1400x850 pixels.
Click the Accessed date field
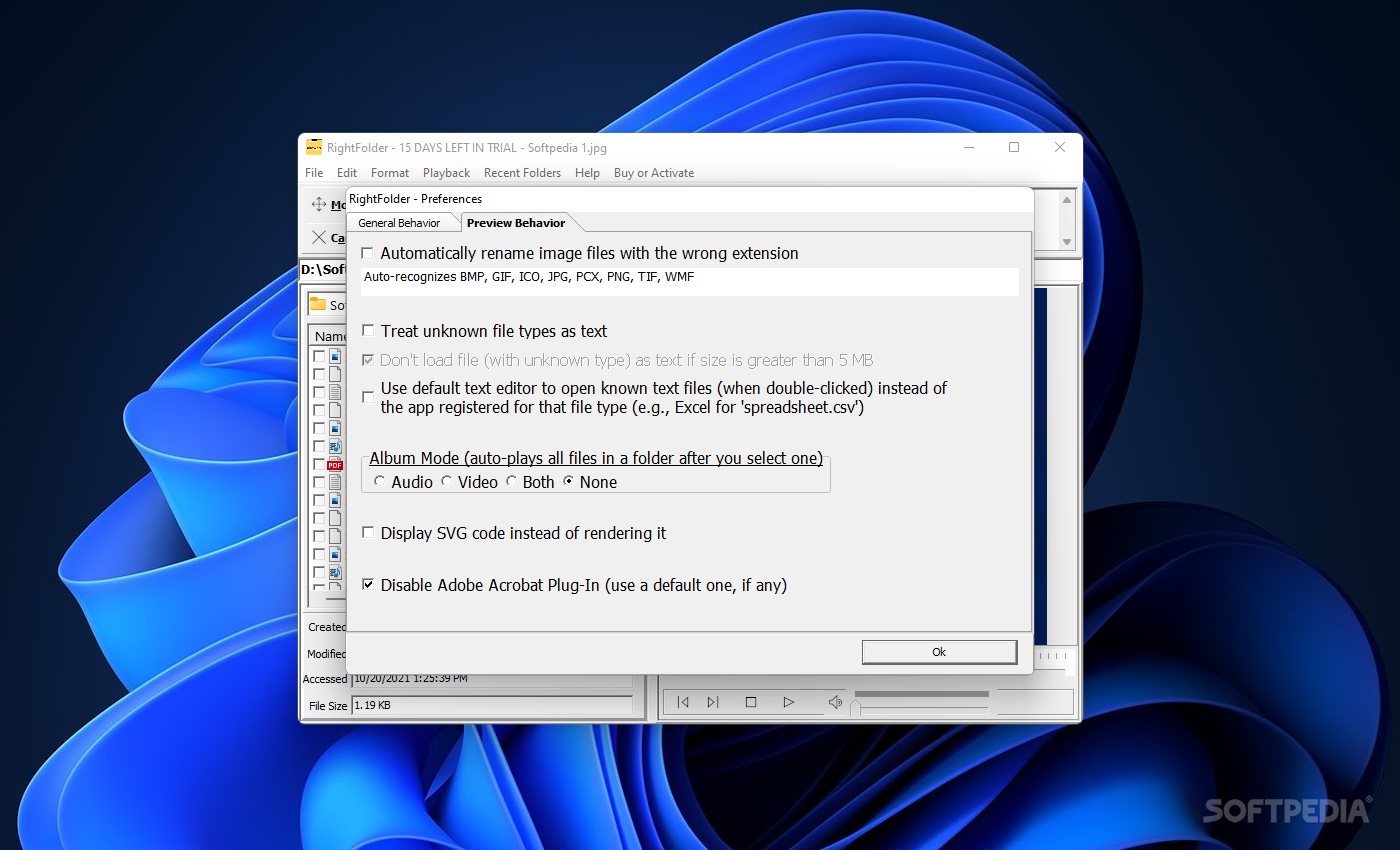pyautogui.click(x=492, y=678)
